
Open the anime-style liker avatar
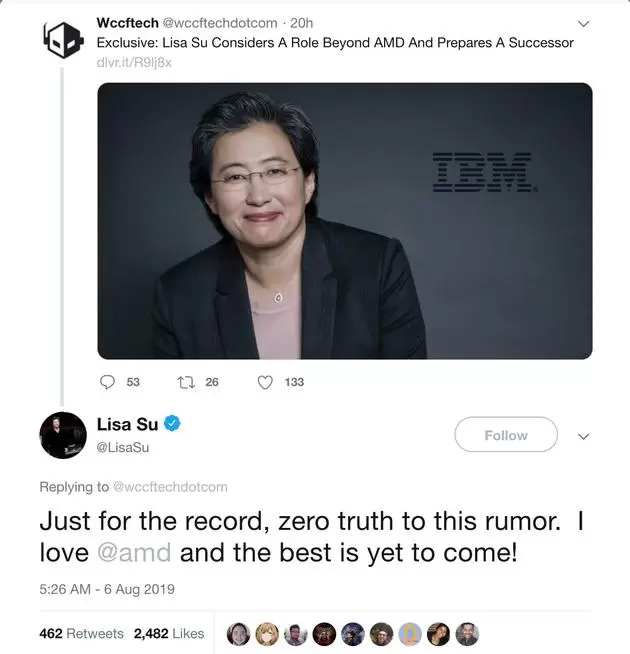pyautogui.click(x=267, y=634)
